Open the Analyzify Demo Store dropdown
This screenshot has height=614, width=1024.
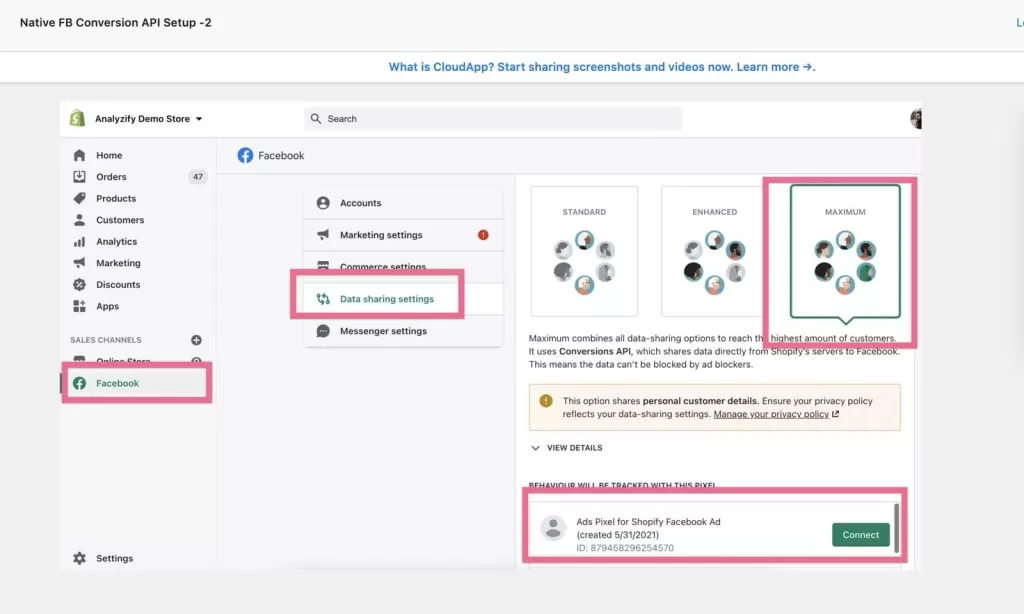coord(149,119)
